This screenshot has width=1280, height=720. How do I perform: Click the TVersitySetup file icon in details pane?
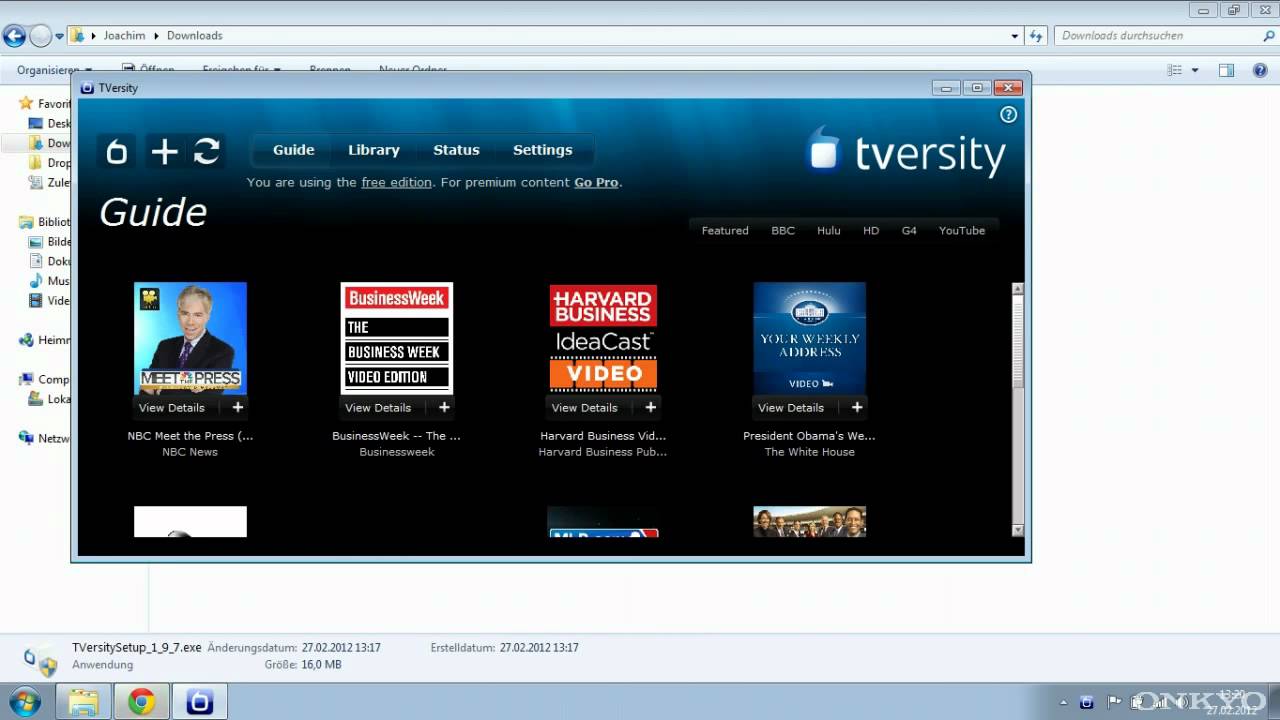[x=40, y=660]
